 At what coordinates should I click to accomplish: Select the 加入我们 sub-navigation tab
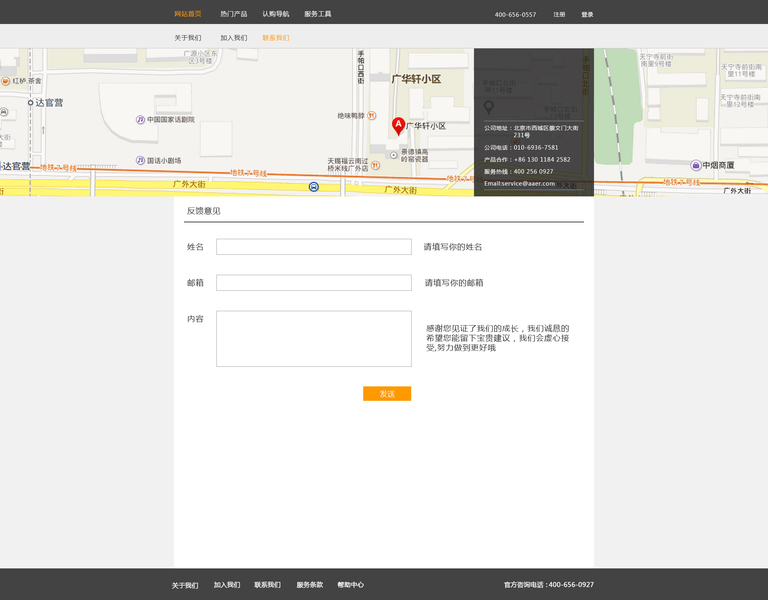click(x=234, y=38)
